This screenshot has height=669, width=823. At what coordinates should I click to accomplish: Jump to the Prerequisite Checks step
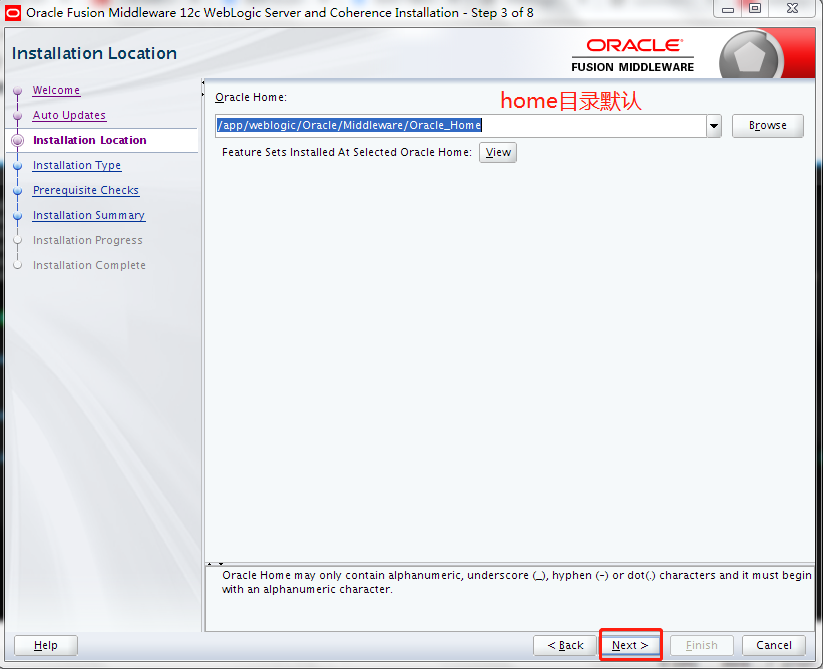[x=85, y=190]
